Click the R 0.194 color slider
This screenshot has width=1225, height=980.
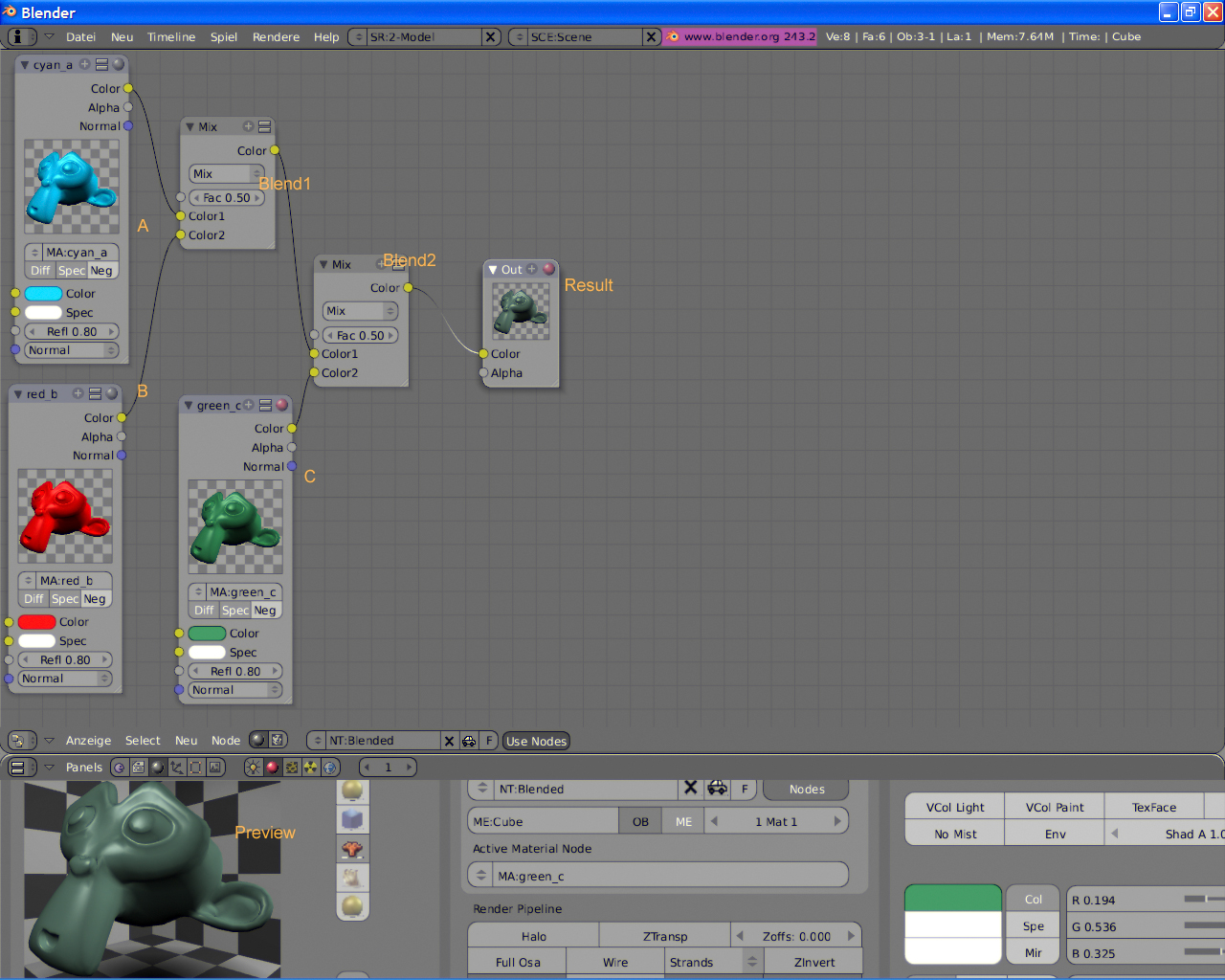click(1146, 900)
